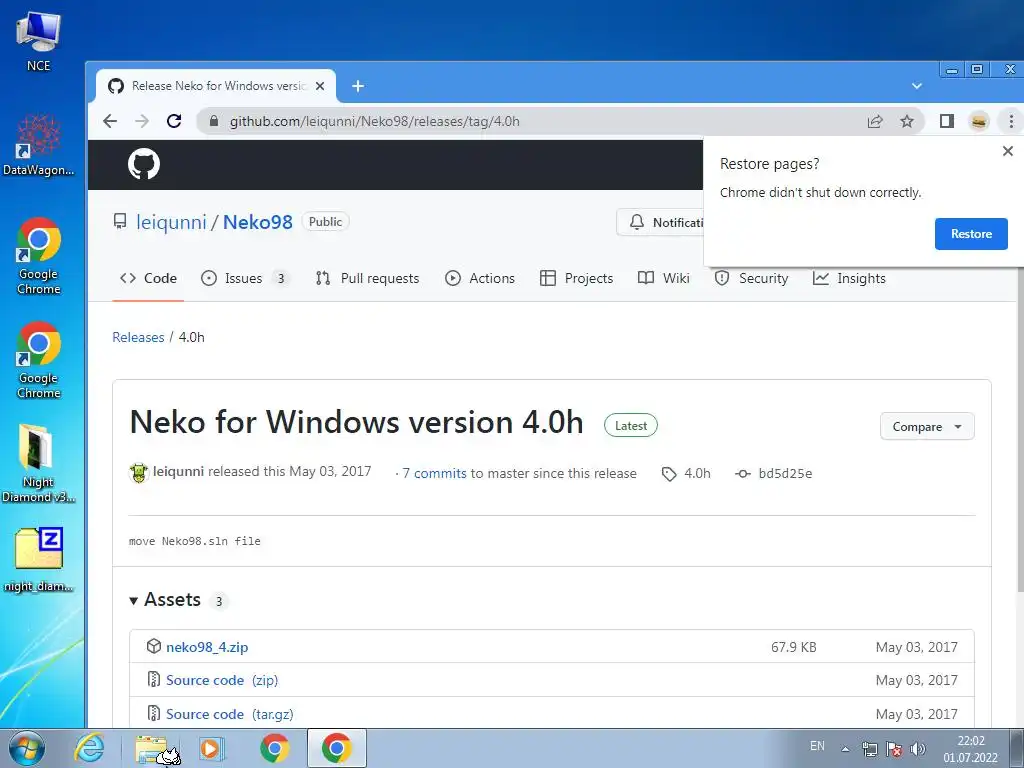Open Windows Media Player taskbar icon
Viewport: 1024px width, 768px height.
tap(212, 748)
